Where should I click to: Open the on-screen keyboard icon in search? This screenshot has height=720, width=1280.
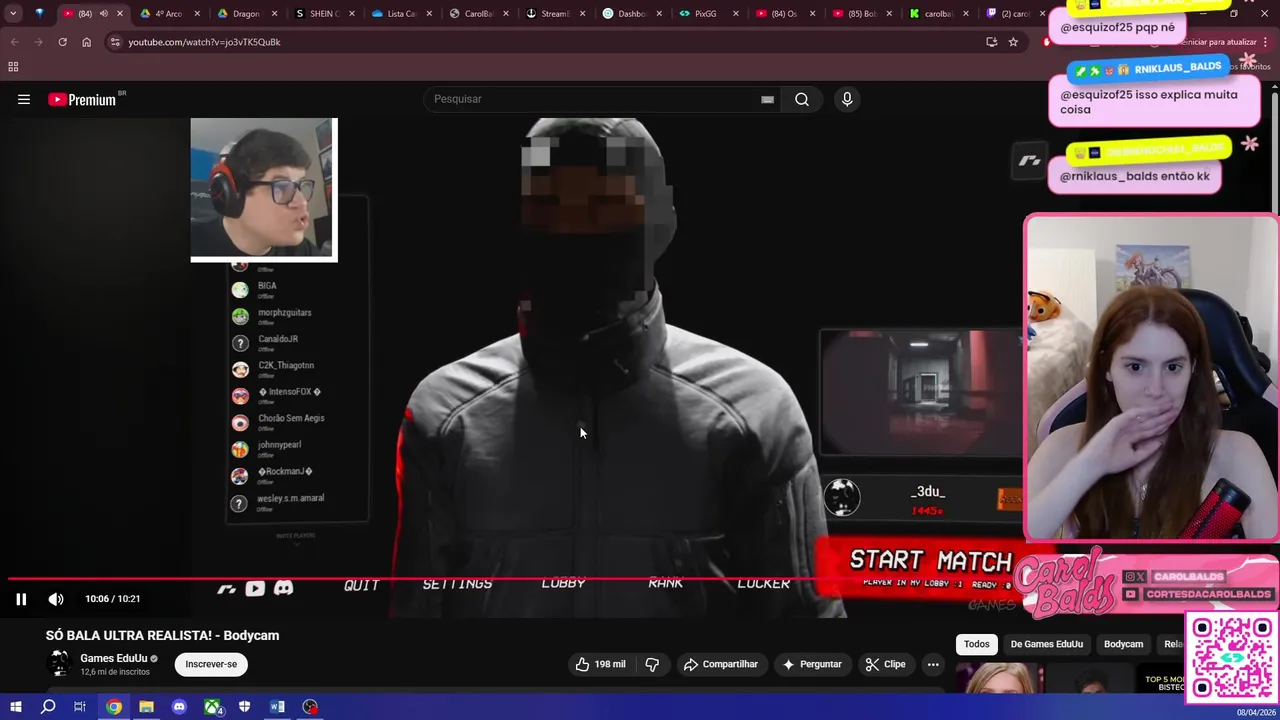(767, 99)
